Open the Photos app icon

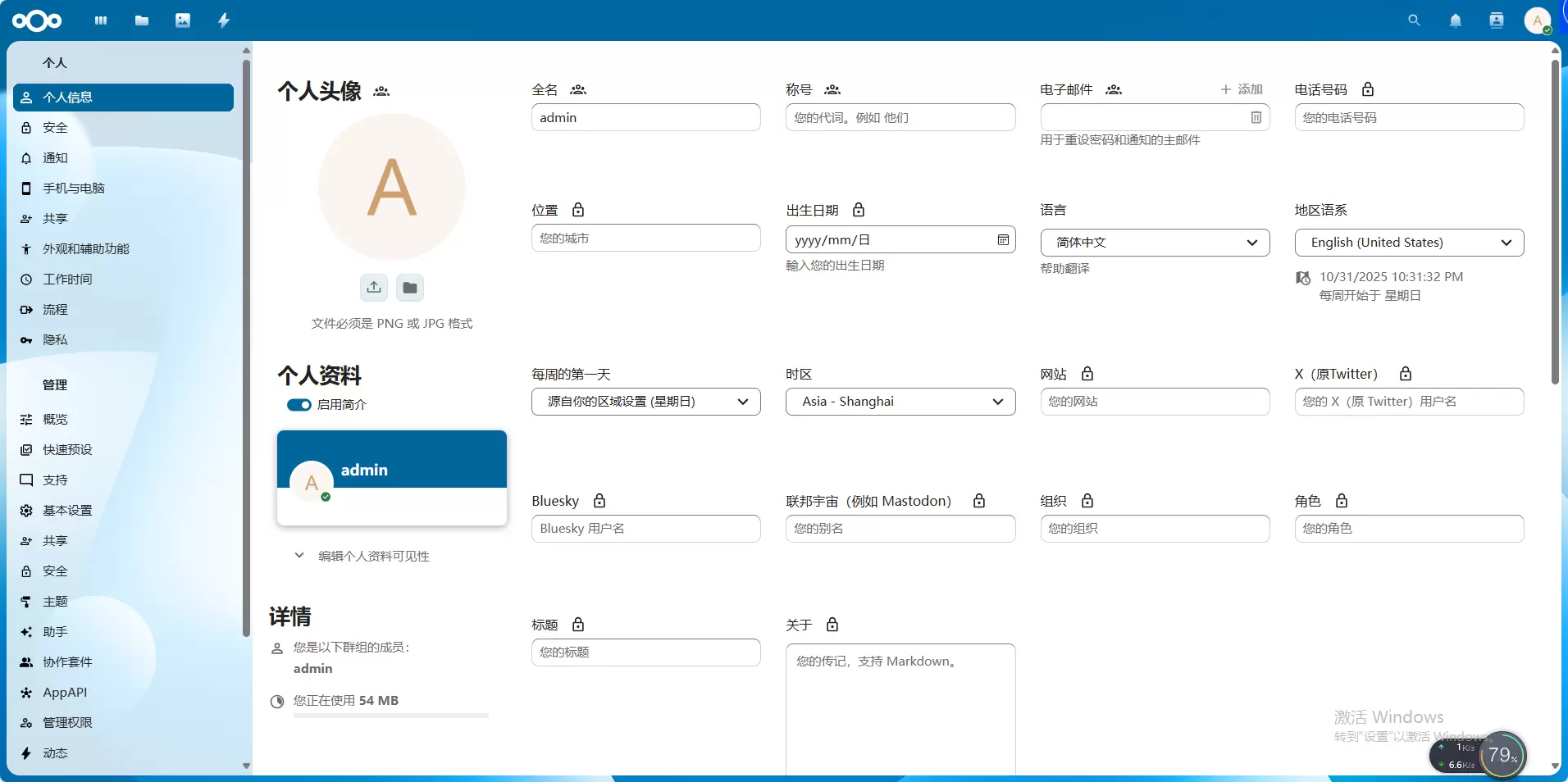(183, 20)
